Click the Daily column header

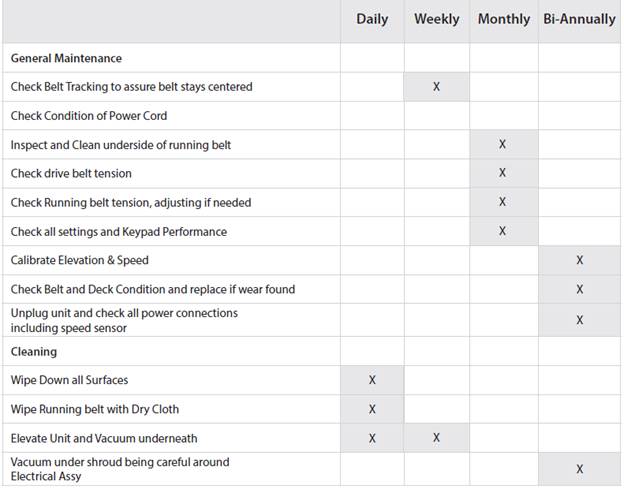pyautogui.click(x=372, y=20)
